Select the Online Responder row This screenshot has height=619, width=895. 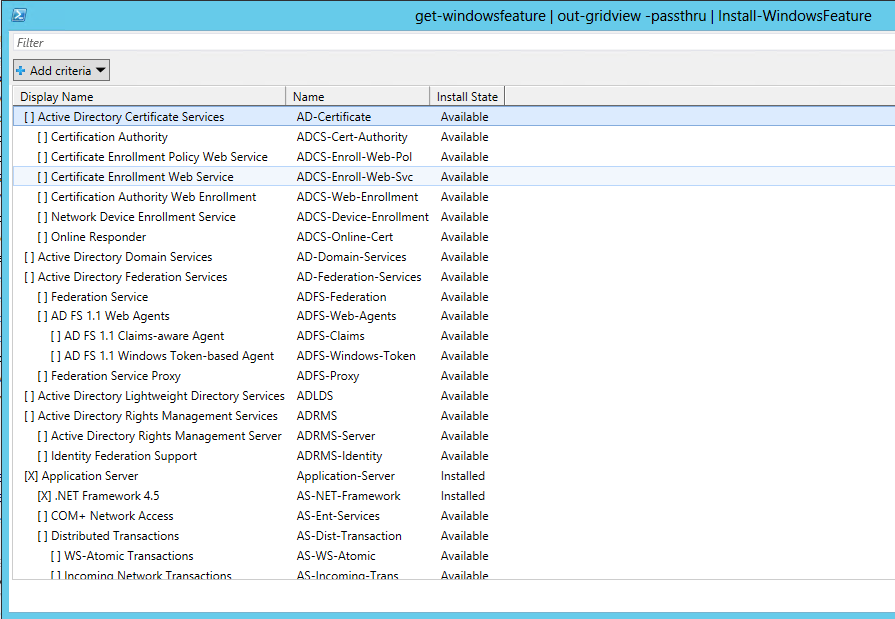click(98, 237)
